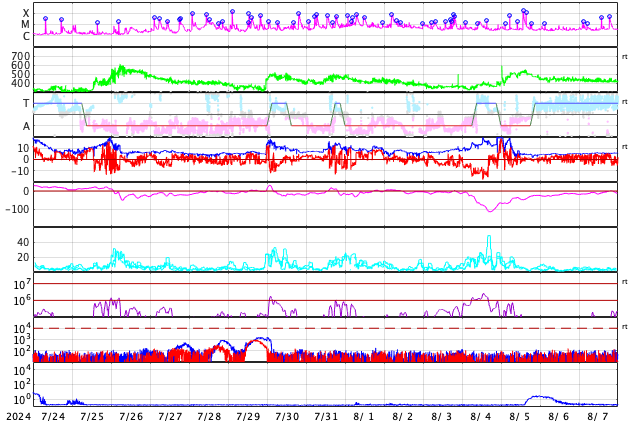
Task: Click the 7/30 date label
Action: tap(287, 417)
